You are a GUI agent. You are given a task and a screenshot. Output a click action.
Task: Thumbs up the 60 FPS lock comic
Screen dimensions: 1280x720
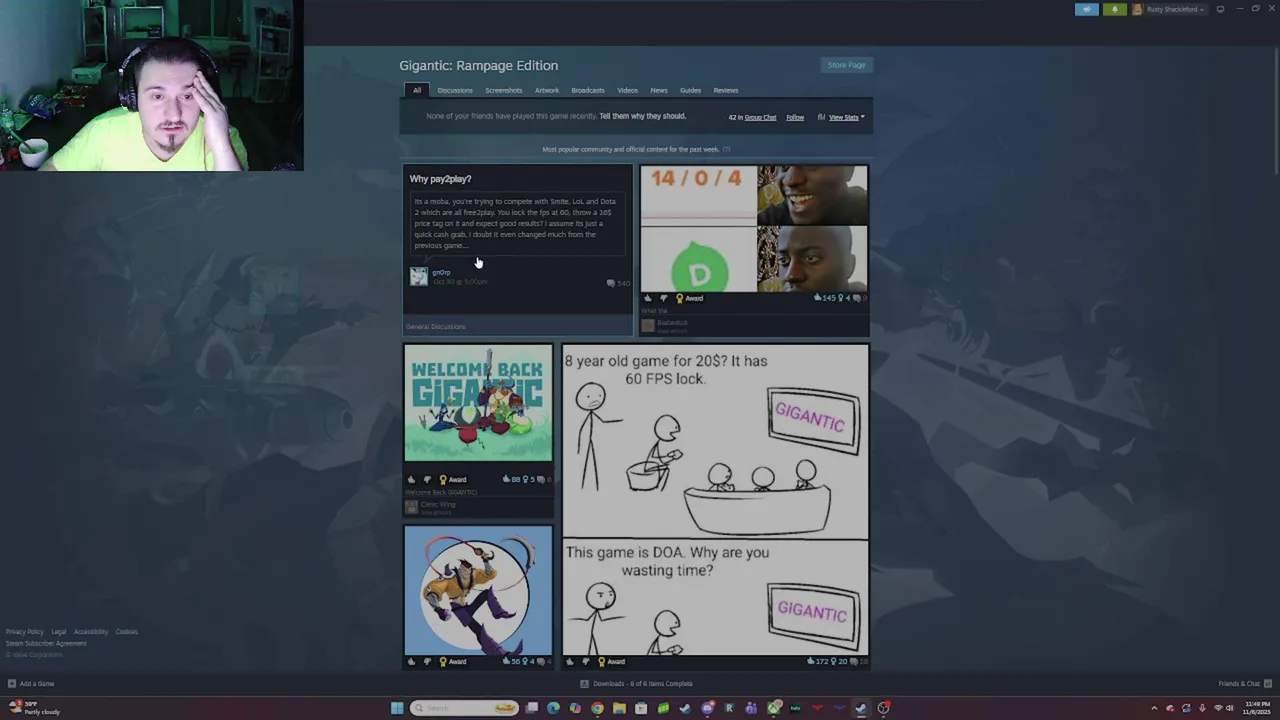(x=570, y=661)
